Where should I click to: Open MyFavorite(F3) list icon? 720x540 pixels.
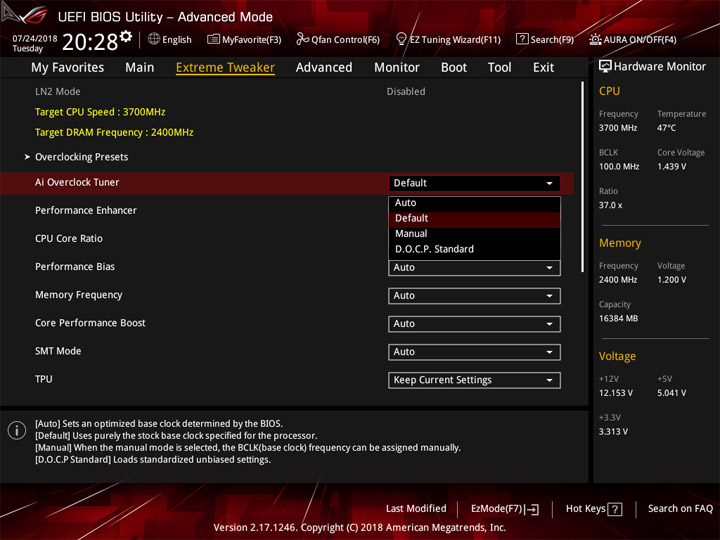click(x=213, y=39)
